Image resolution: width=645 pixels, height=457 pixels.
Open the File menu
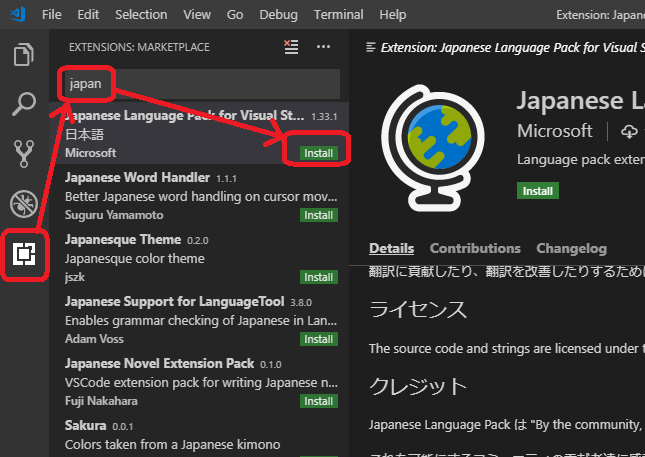click(51, 15)
